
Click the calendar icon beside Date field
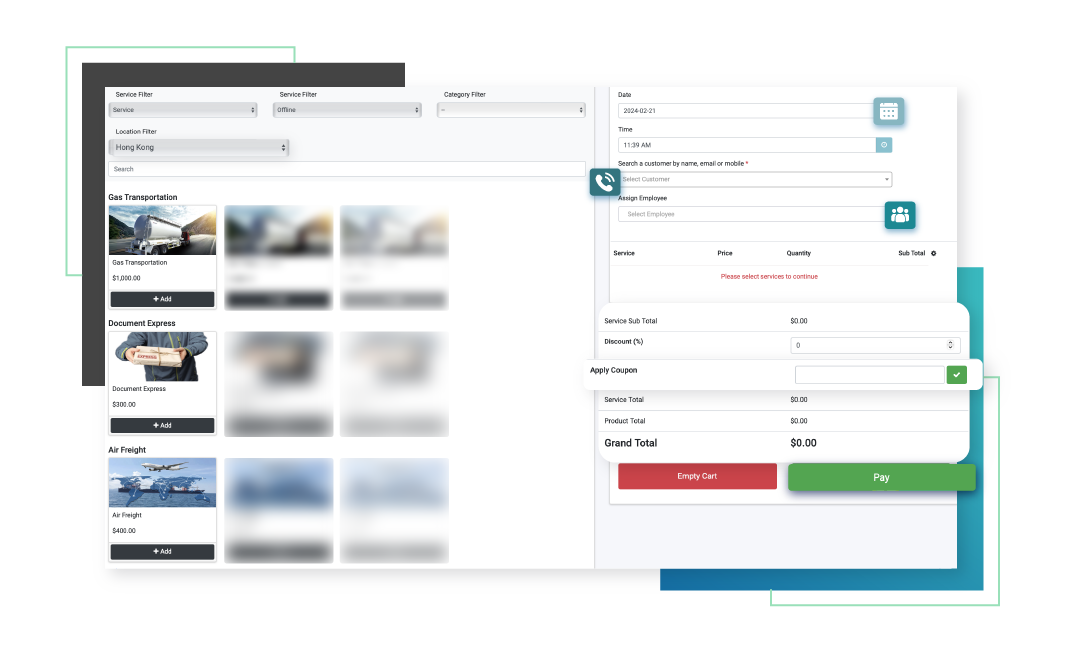888,111
